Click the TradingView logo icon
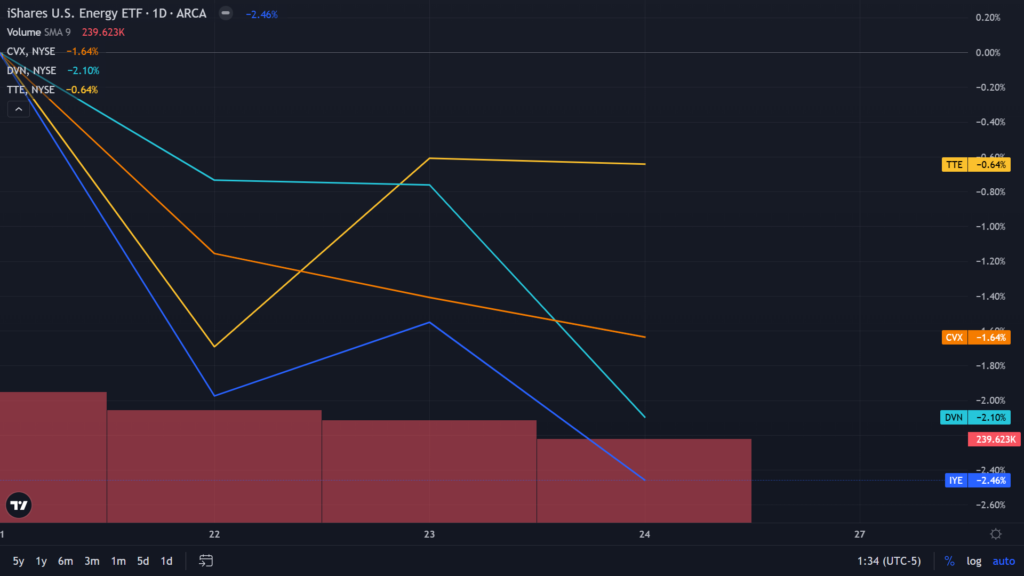Image resolution: width=1024 pixels, height=576 pixels. [x=18, y=505]
